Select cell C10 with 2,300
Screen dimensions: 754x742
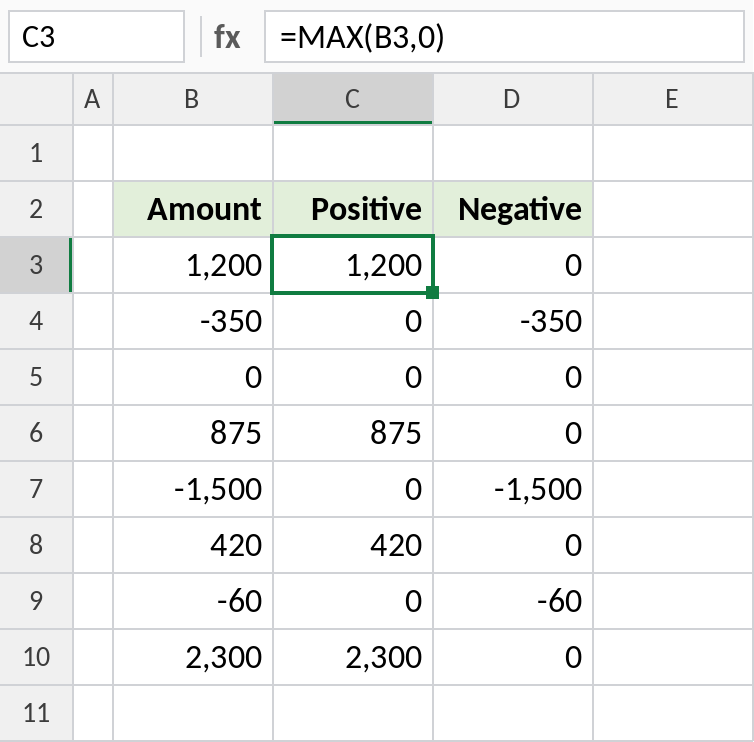point(352,657)
